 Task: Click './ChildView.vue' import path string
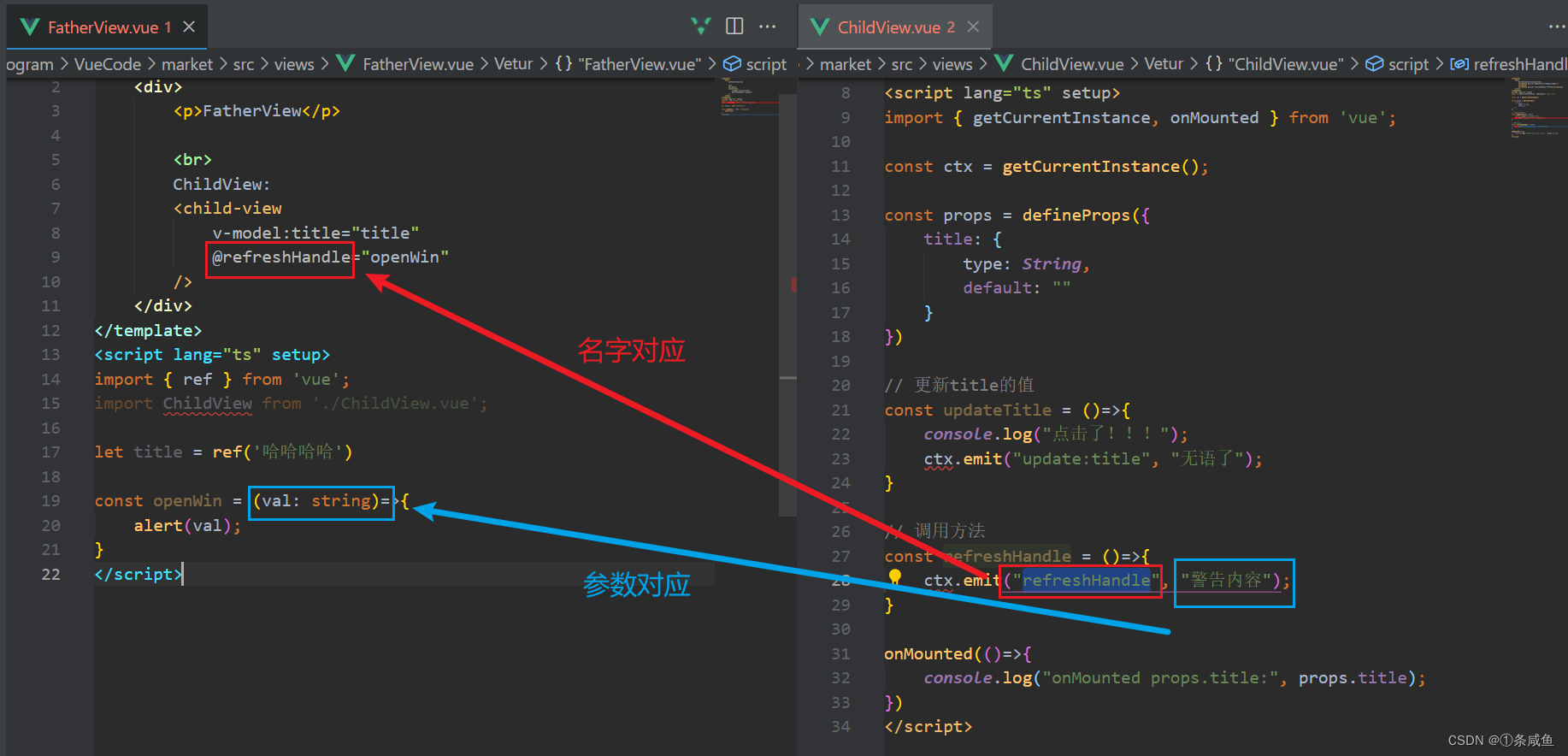point(396,403)
